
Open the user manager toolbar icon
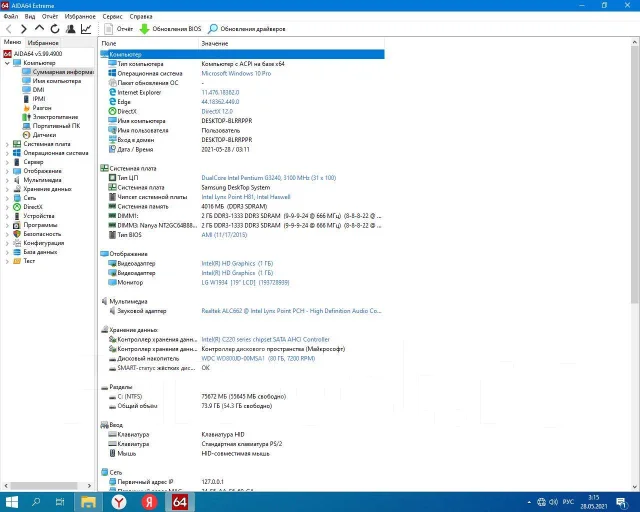(x=71, y=29)
